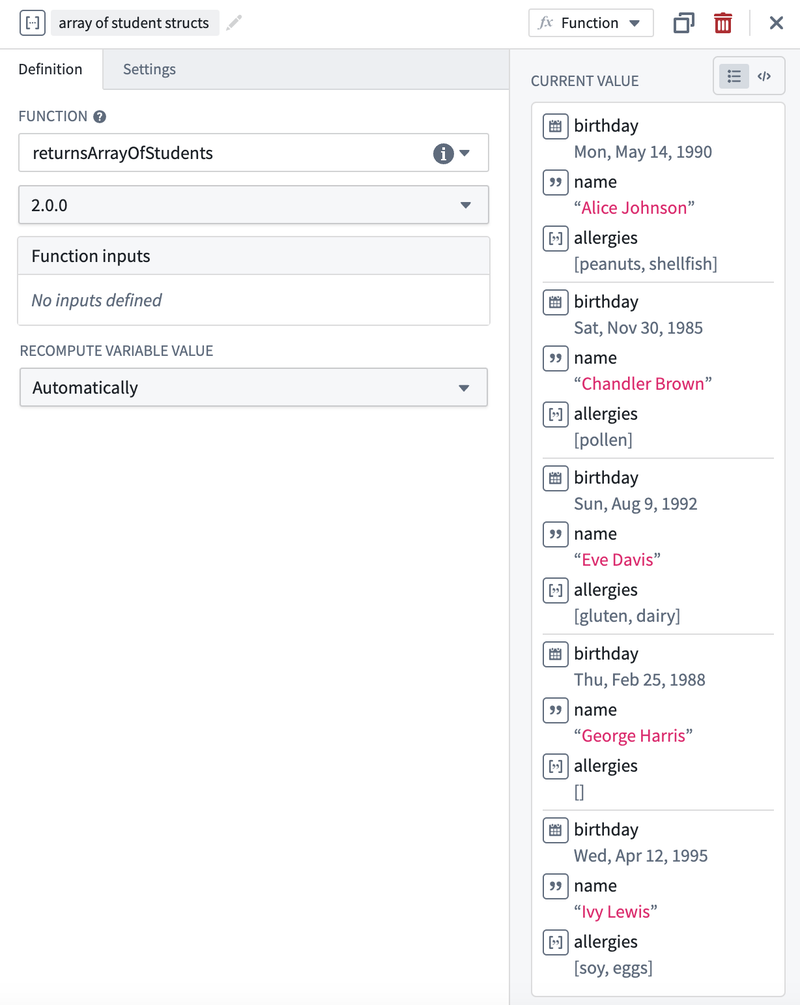800x1005 pixels.
Task: Select the Definition tab
Action: tap(50, 69)
